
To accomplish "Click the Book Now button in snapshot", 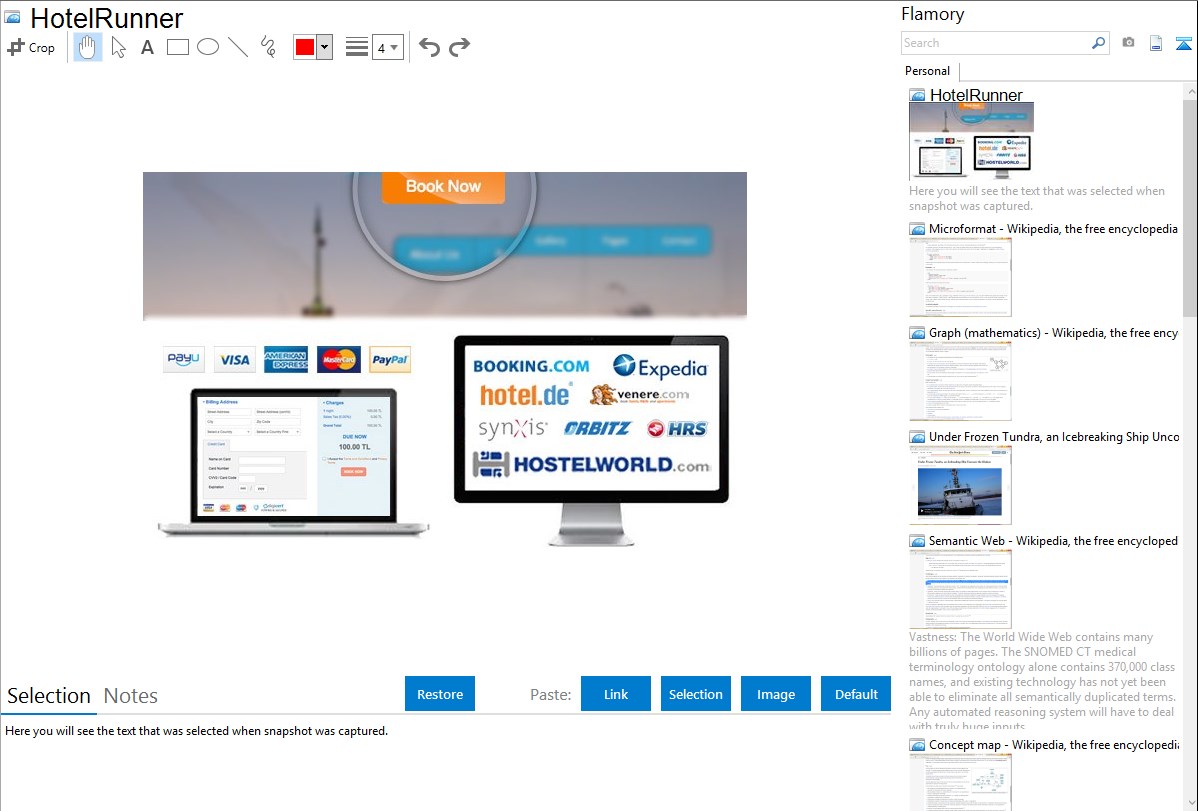I will tap(443, 187).
